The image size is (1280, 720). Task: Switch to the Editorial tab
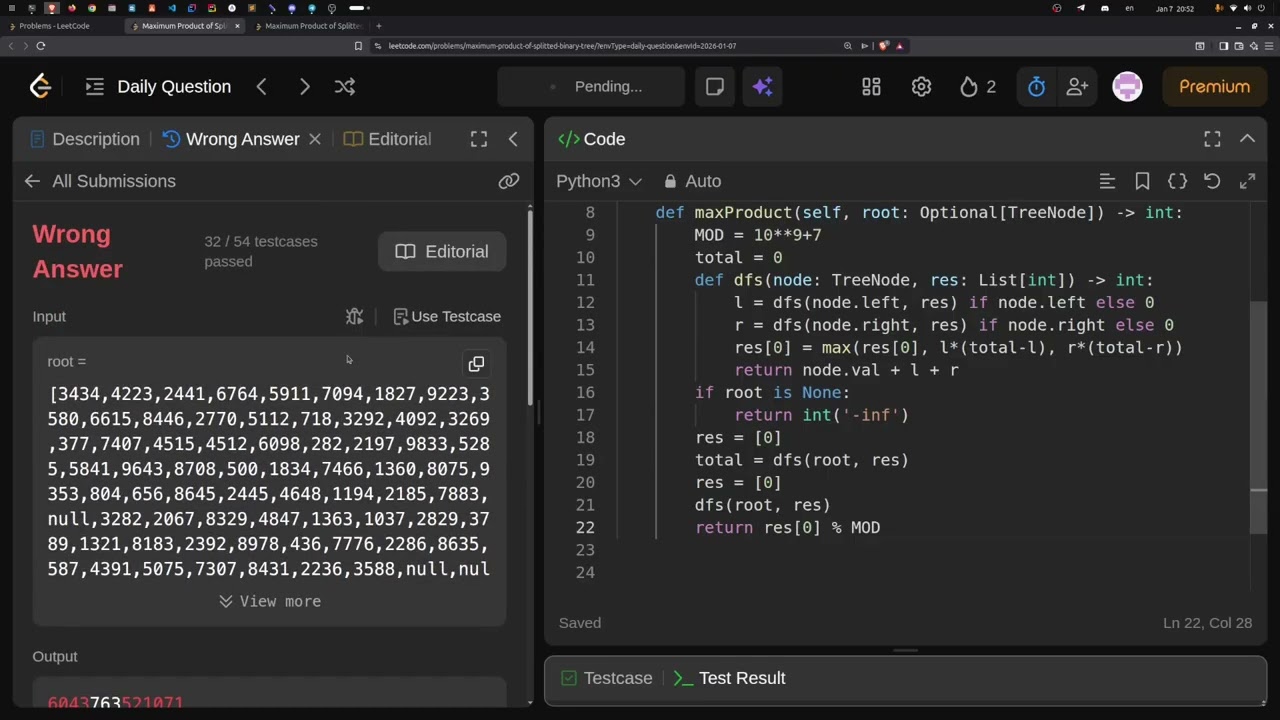tap(387, 139)
